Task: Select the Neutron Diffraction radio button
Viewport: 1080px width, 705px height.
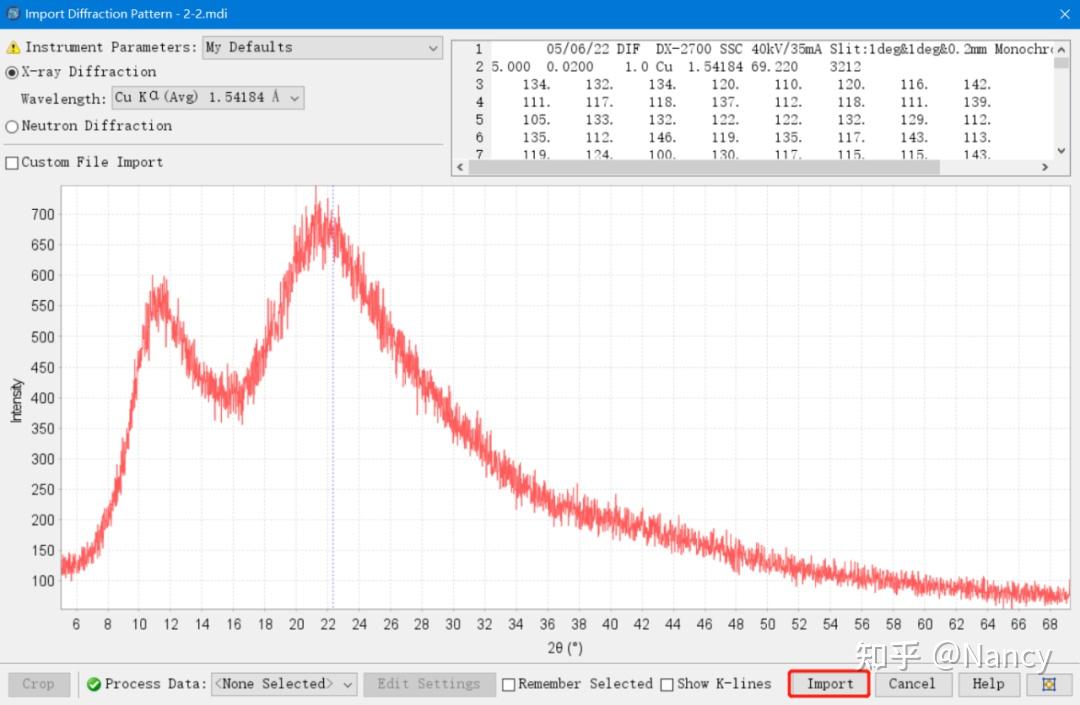Action: [x=13, y=126]
